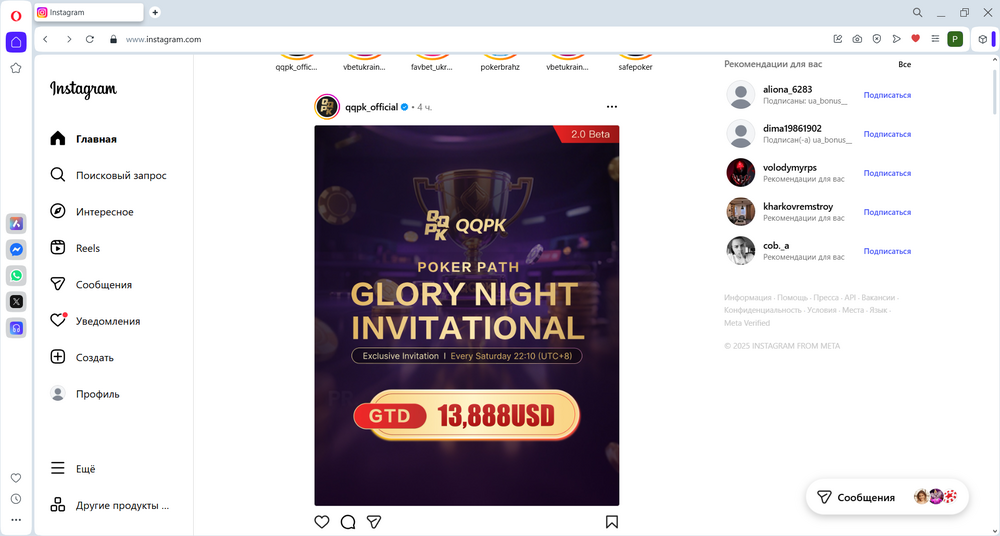
Task: Open WhatsApp in Opera sidebar
Action: coord(16,276)
